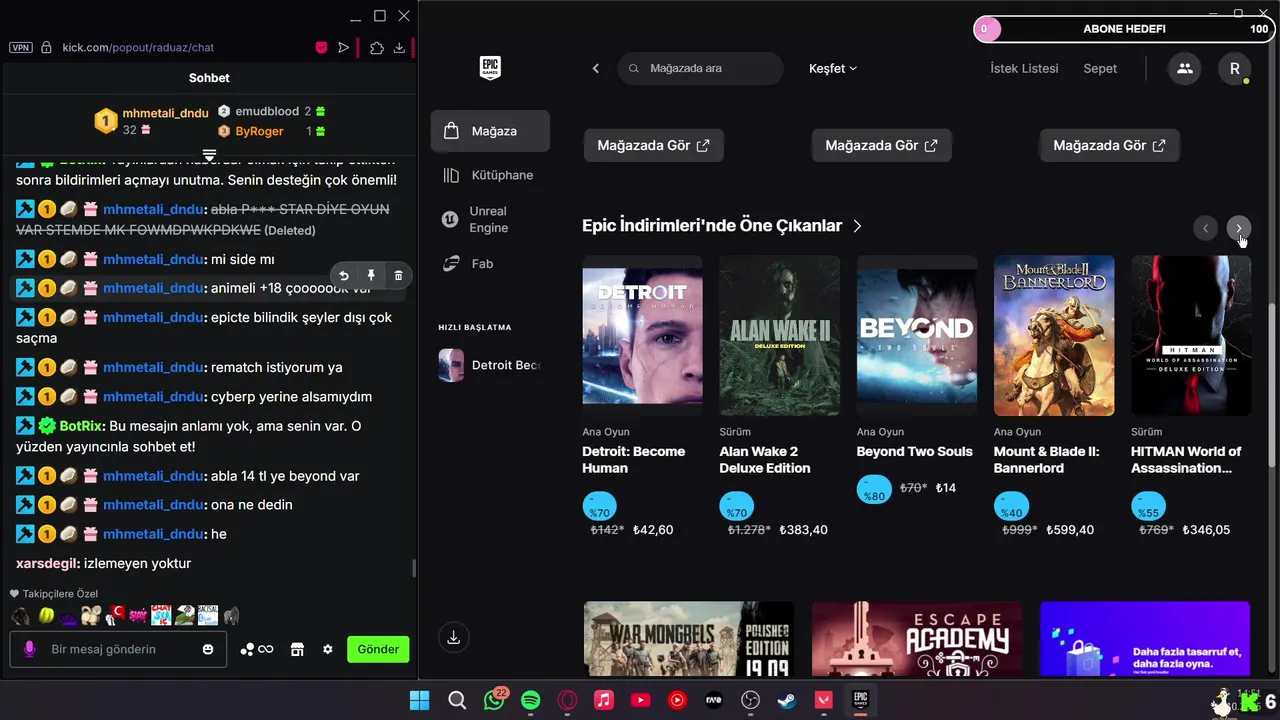Open the Epic Games logo home
This screenshot has height=720, width=1280.
point(490,68)
